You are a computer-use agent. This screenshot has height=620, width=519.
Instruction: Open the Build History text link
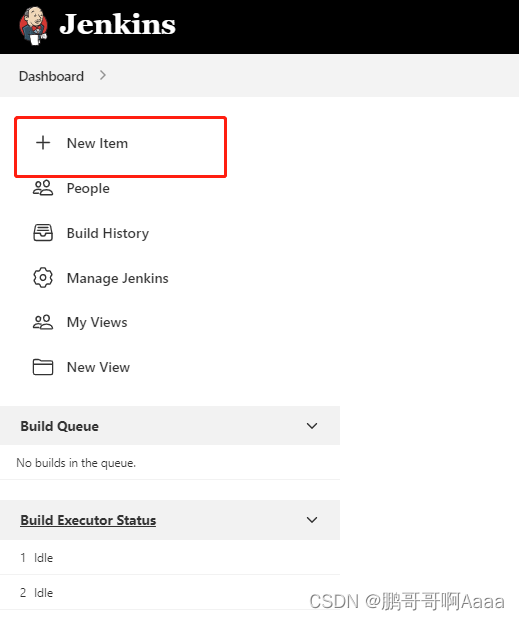(x=108, y=233)
